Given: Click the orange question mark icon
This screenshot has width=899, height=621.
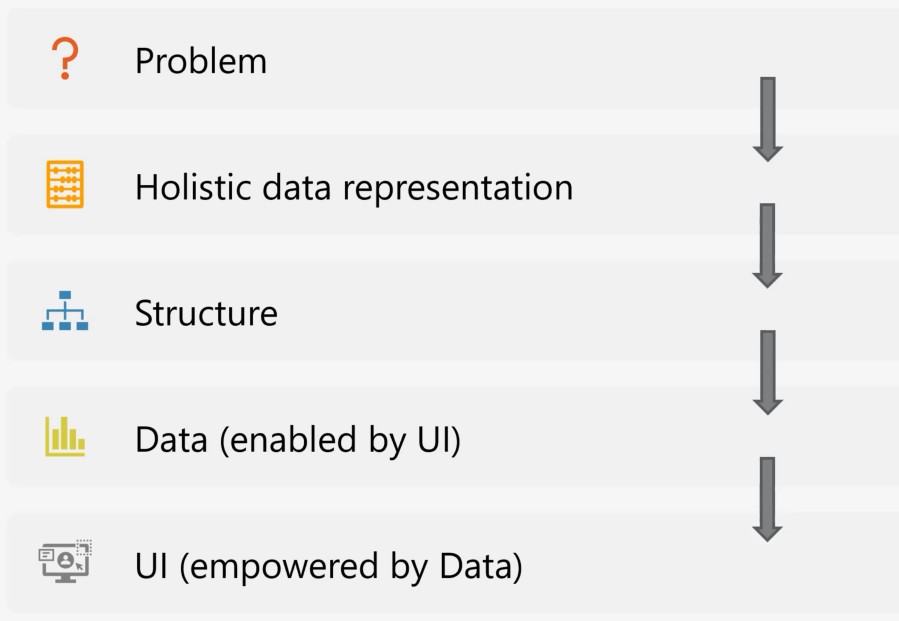Looking at the screenshot, I should (65, 58).
